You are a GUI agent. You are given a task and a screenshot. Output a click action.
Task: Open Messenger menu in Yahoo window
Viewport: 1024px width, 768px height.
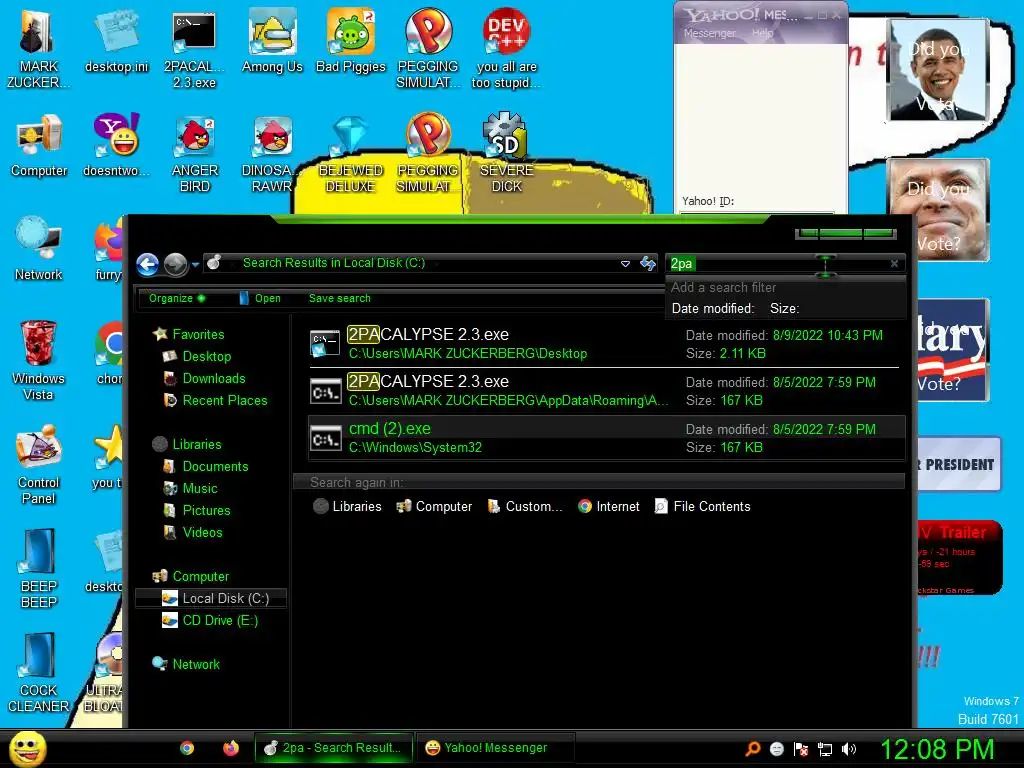pos(709,33)
